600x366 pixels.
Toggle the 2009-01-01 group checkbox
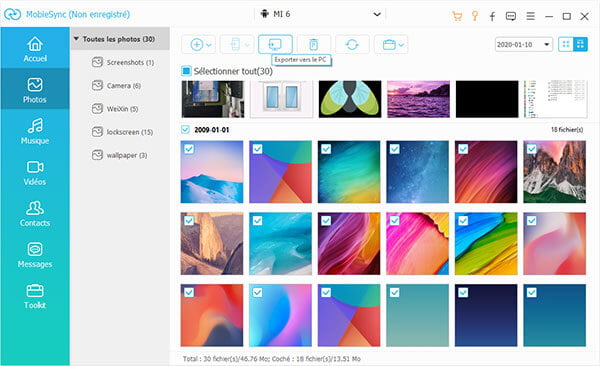(x=185, y=130)
